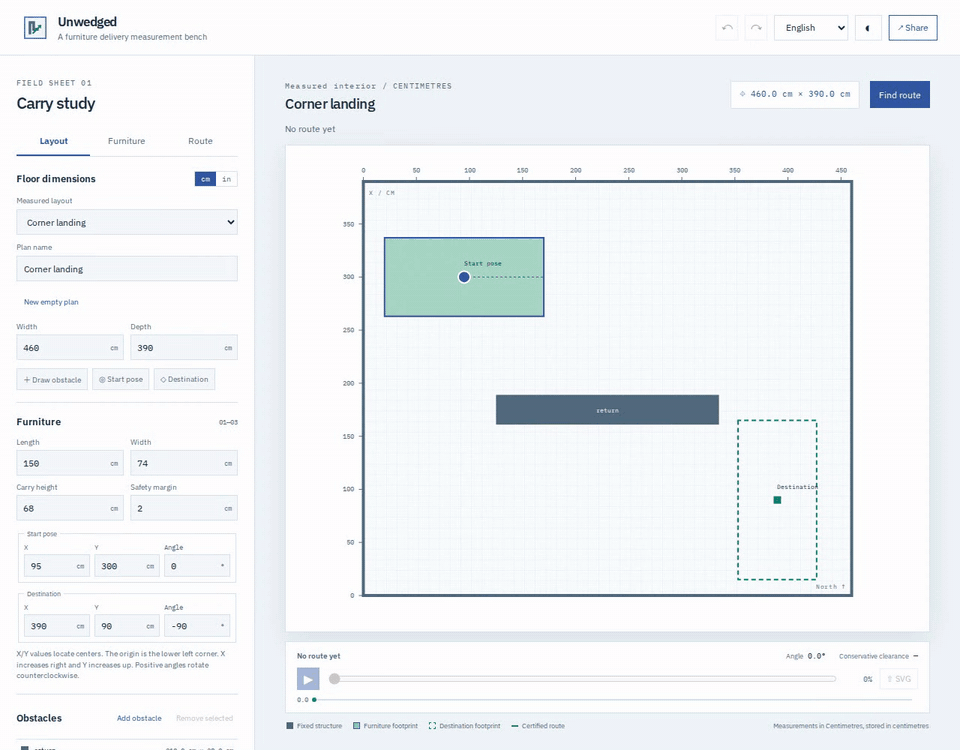Click the undo arrow icon
Viewport: 960px width, 750px height.
click(x=727, y=28)
